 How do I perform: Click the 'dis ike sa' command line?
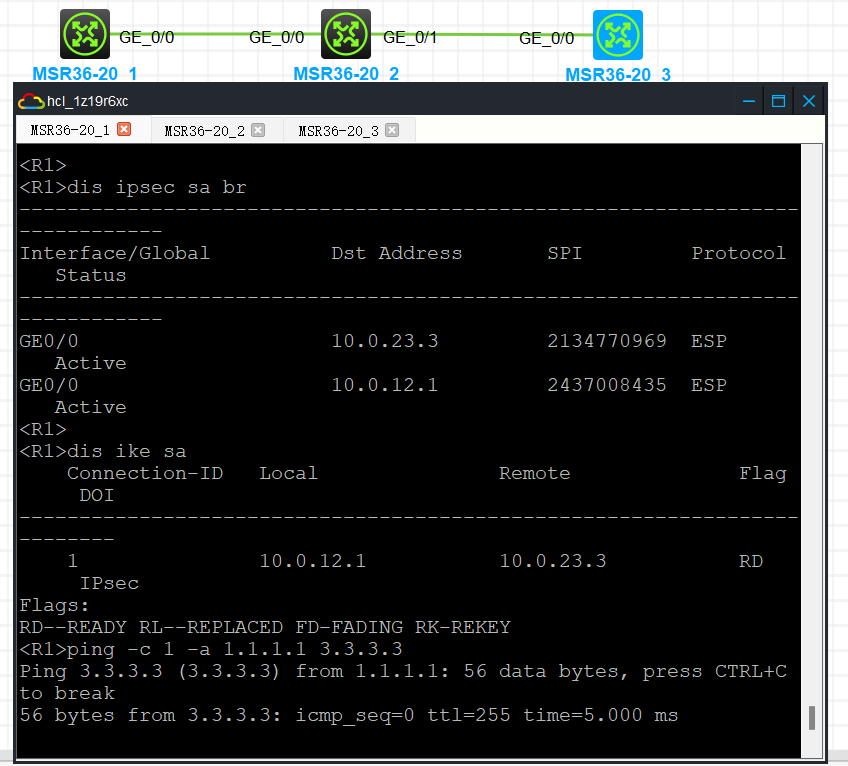click(x=103, y=451)
